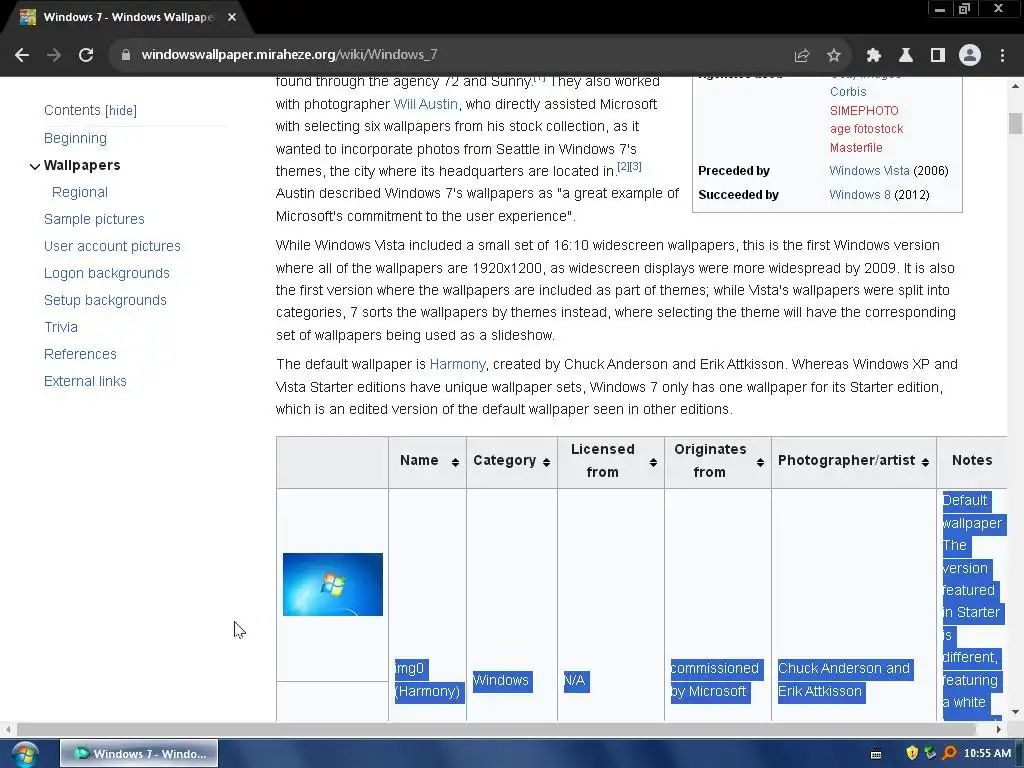The width and height of the screenshot is (1024, 768).
Task: Open the Corbis agency link
Action: coord(848,92)
